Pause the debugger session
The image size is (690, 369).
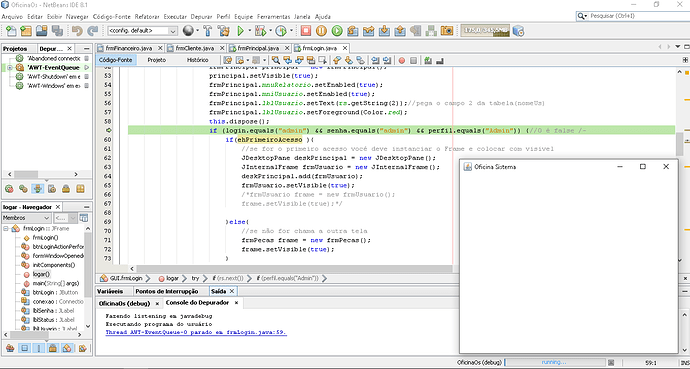321,31
